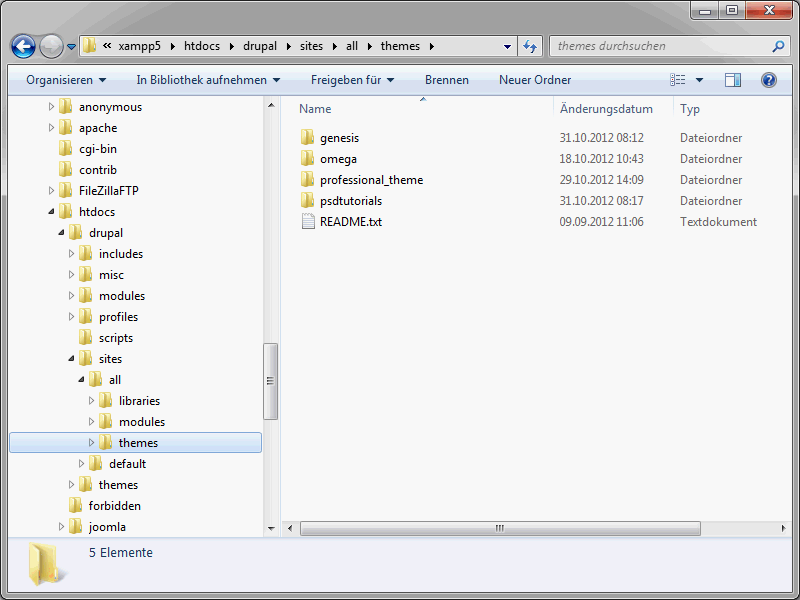Go back with the blue Back arrow
The height and width of the screenshot is (600, 800).
[x=23, y=46]
